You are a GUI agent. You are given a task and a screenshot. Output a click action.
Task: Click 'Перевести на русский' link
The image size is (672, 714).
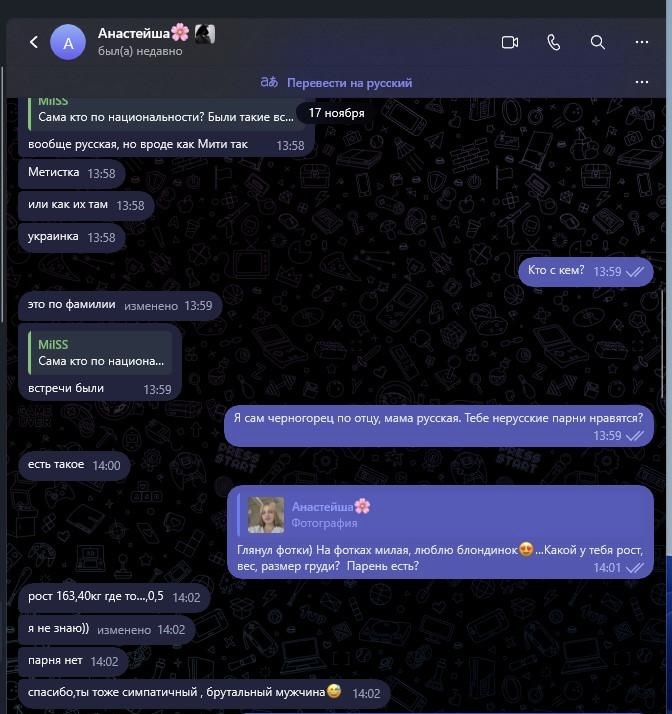(349, 83)
